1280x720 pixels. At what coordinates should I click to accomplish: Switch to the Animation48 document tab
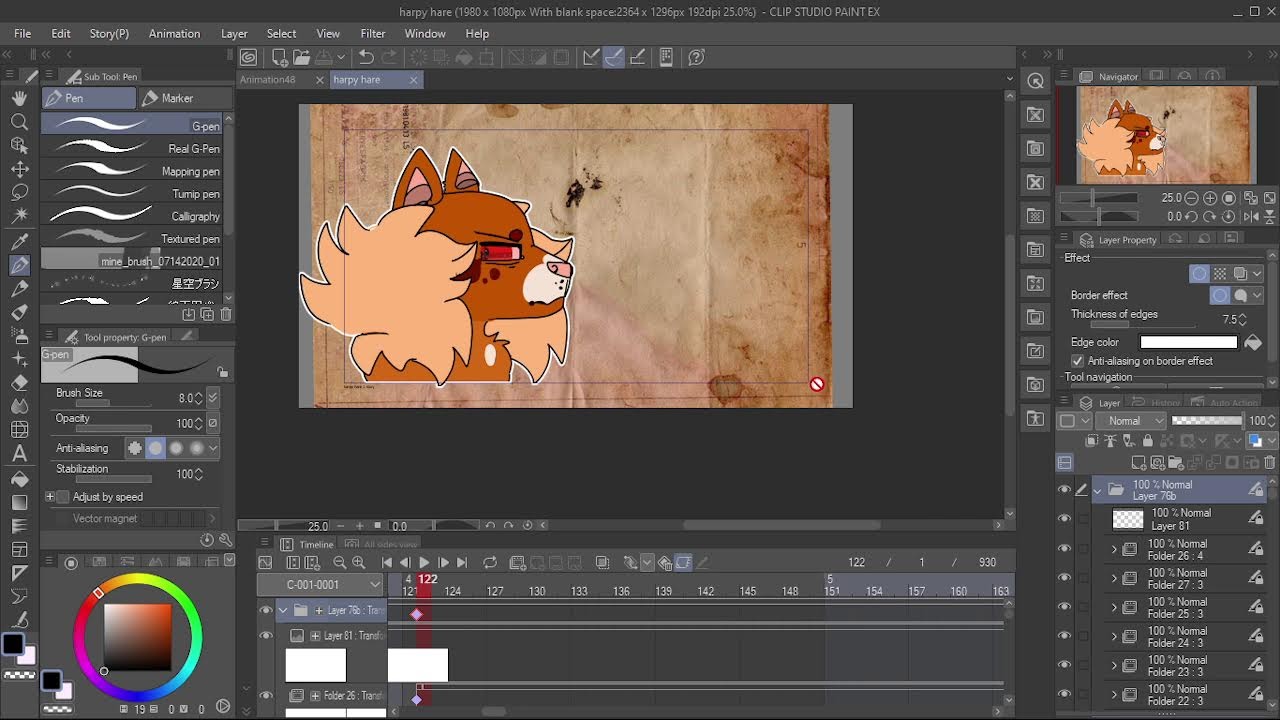[x=268, y=80]
